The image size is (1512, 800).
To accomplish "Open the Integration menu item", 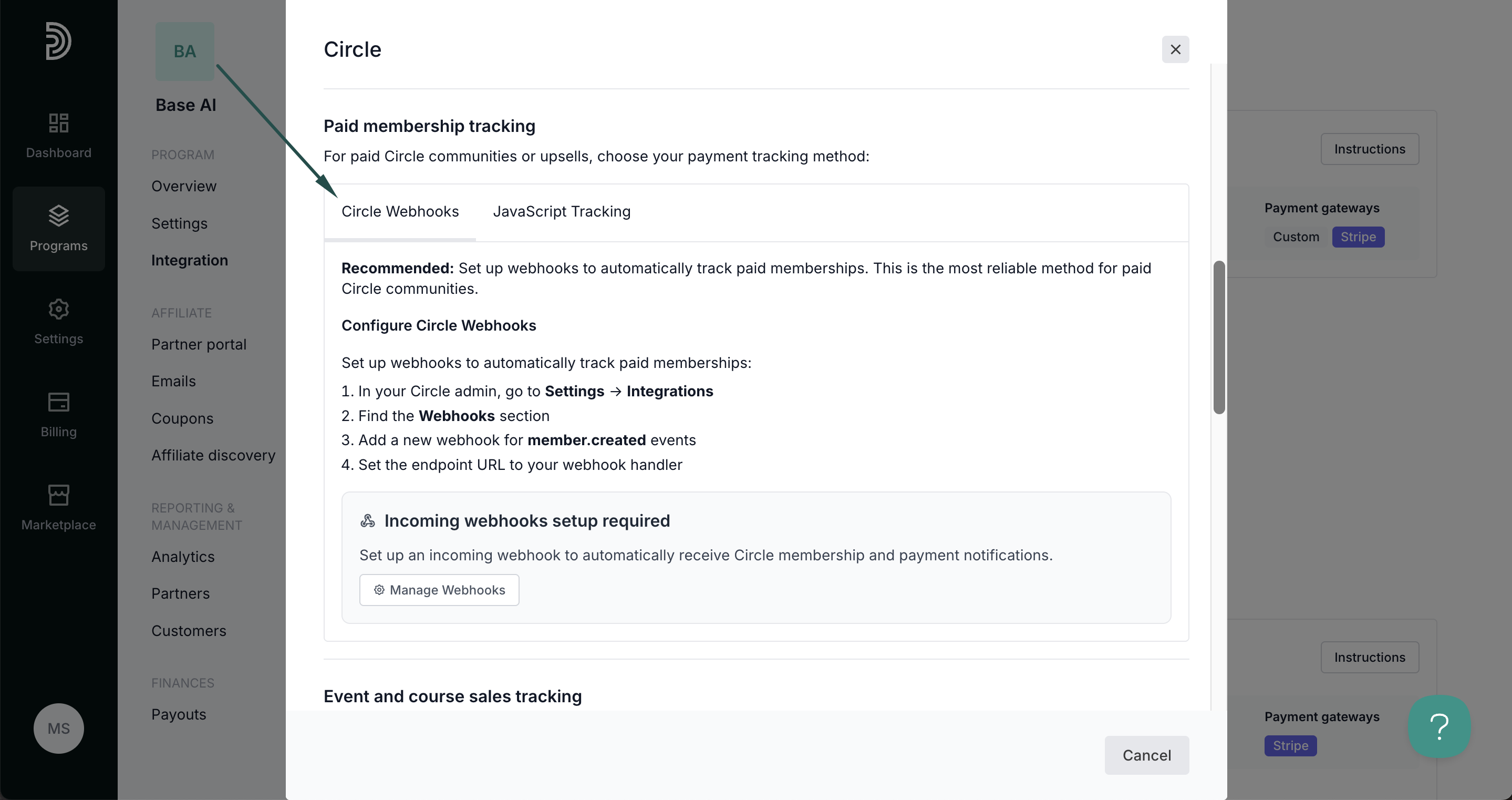I will tap(190, 260).
